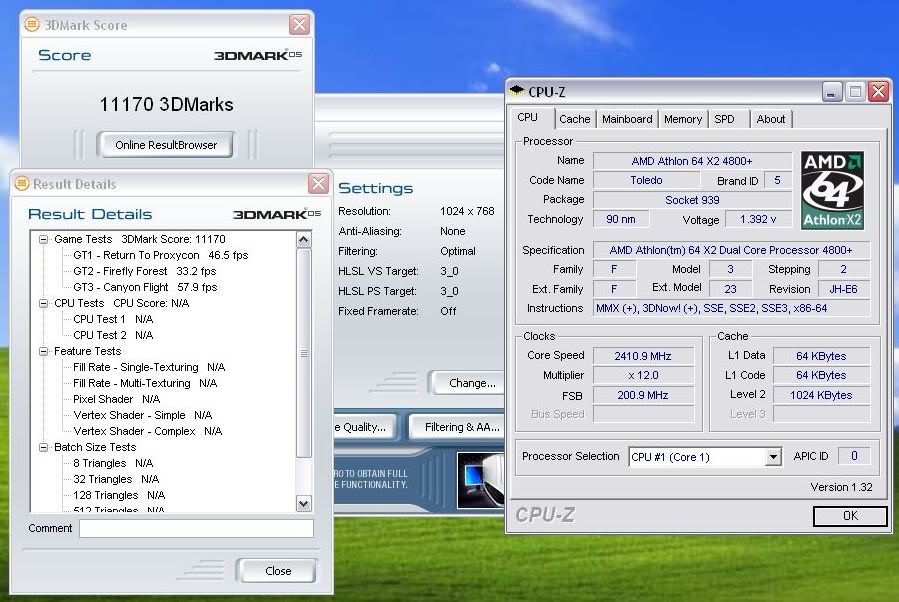Confirm CPU-Z with the OK button
The width and height of the screenshot is (899, 602).
click(x=850, y=515)
